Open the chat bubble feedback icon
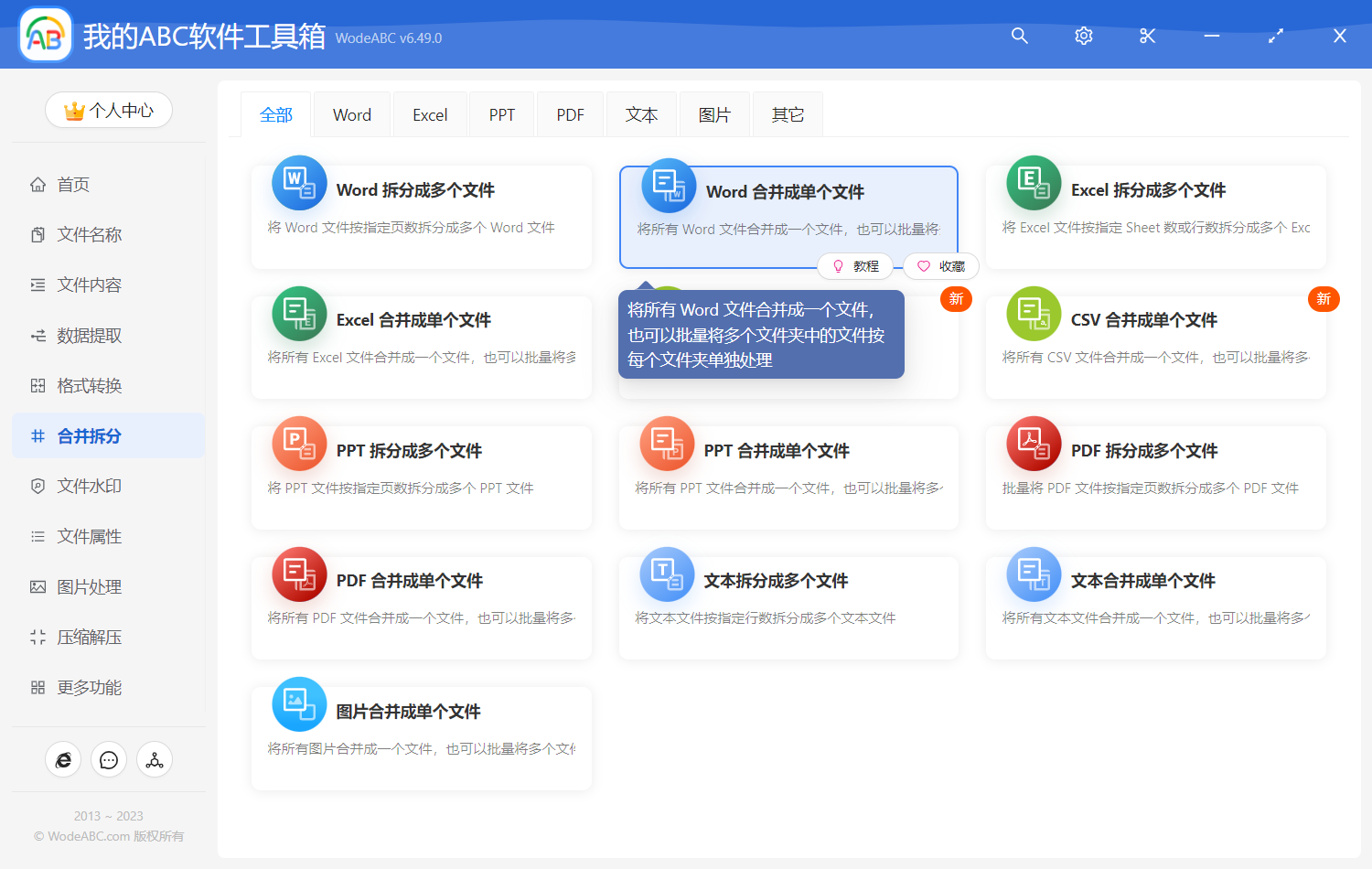This screenshot has height=869, width=1372. tap(109, 760)
